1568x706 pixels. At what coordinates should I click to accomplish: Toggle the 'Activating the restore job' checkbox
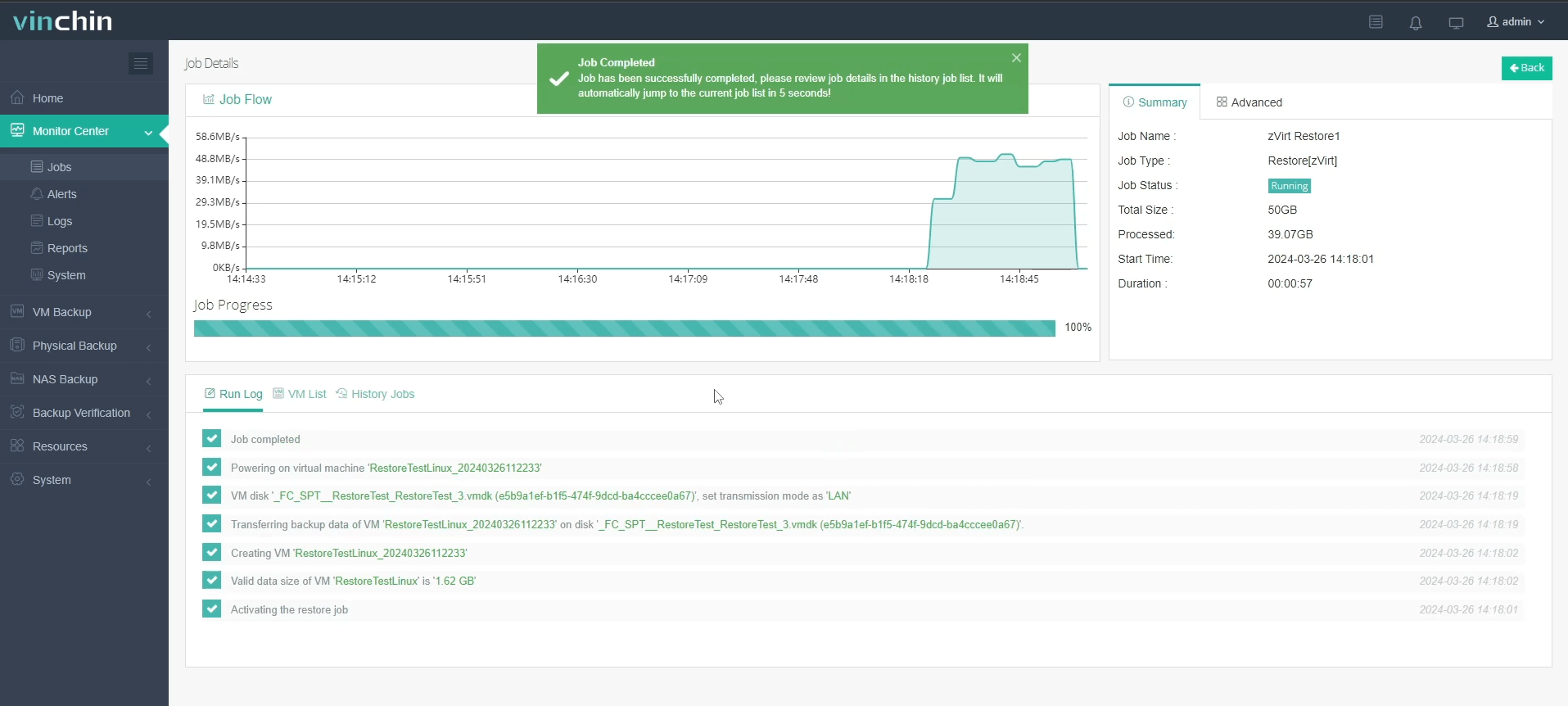pos(211,609)
